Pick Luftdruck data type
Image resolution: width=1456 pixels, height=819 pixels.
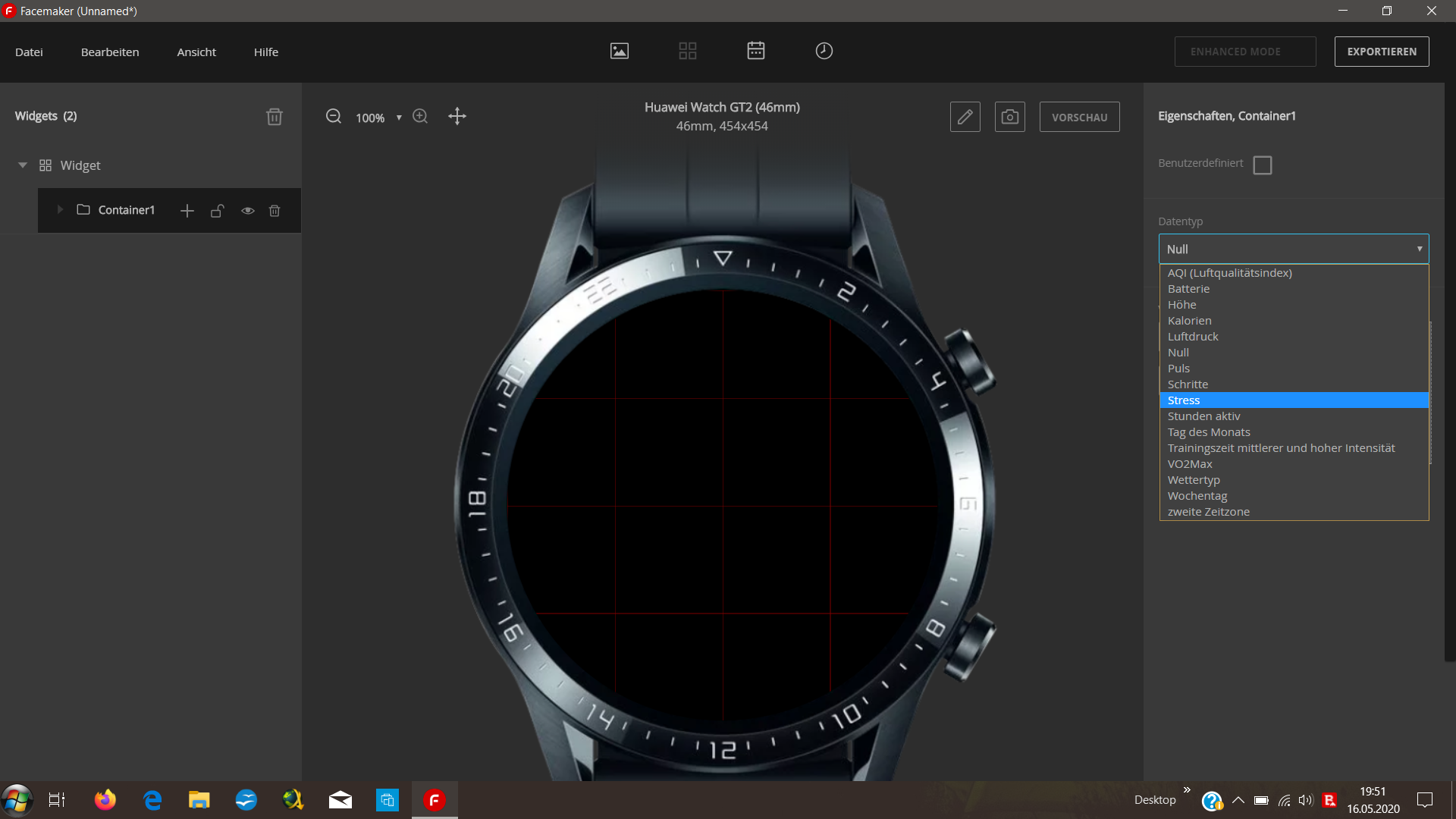point(1294,337)
